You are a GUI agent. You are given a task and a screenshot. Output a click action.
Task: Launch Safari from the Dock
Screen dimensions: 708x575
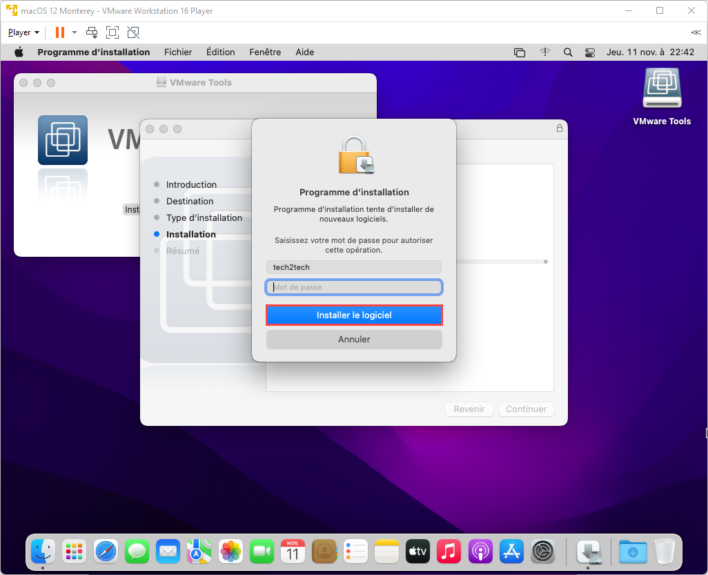[x=106, y=550]
